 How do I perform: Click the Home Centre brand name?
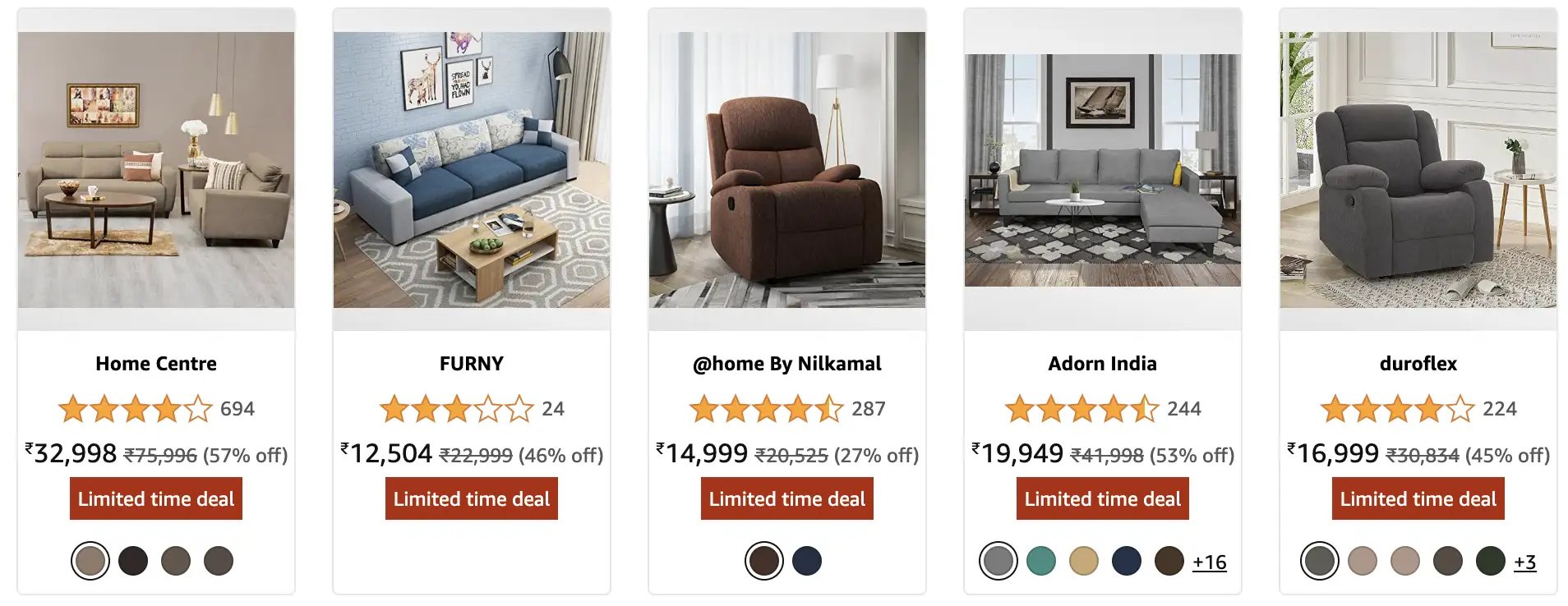coord(155,364)
